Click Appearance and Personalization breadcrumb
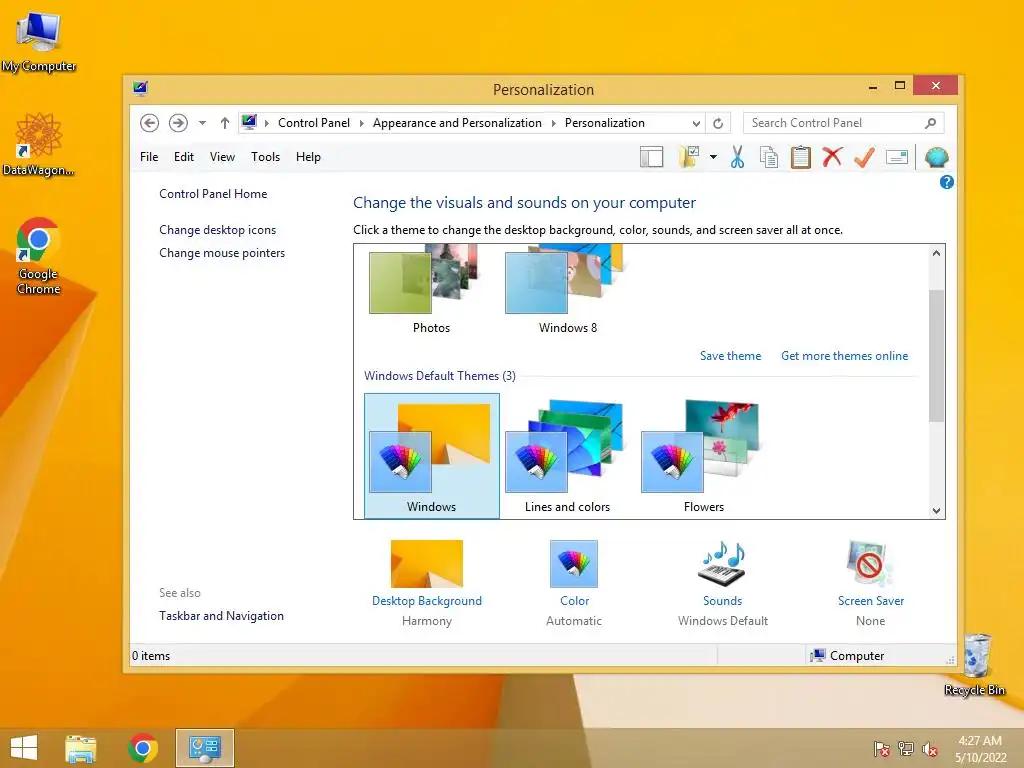This screenshot has width=1024, height=768. coord(457,123)
